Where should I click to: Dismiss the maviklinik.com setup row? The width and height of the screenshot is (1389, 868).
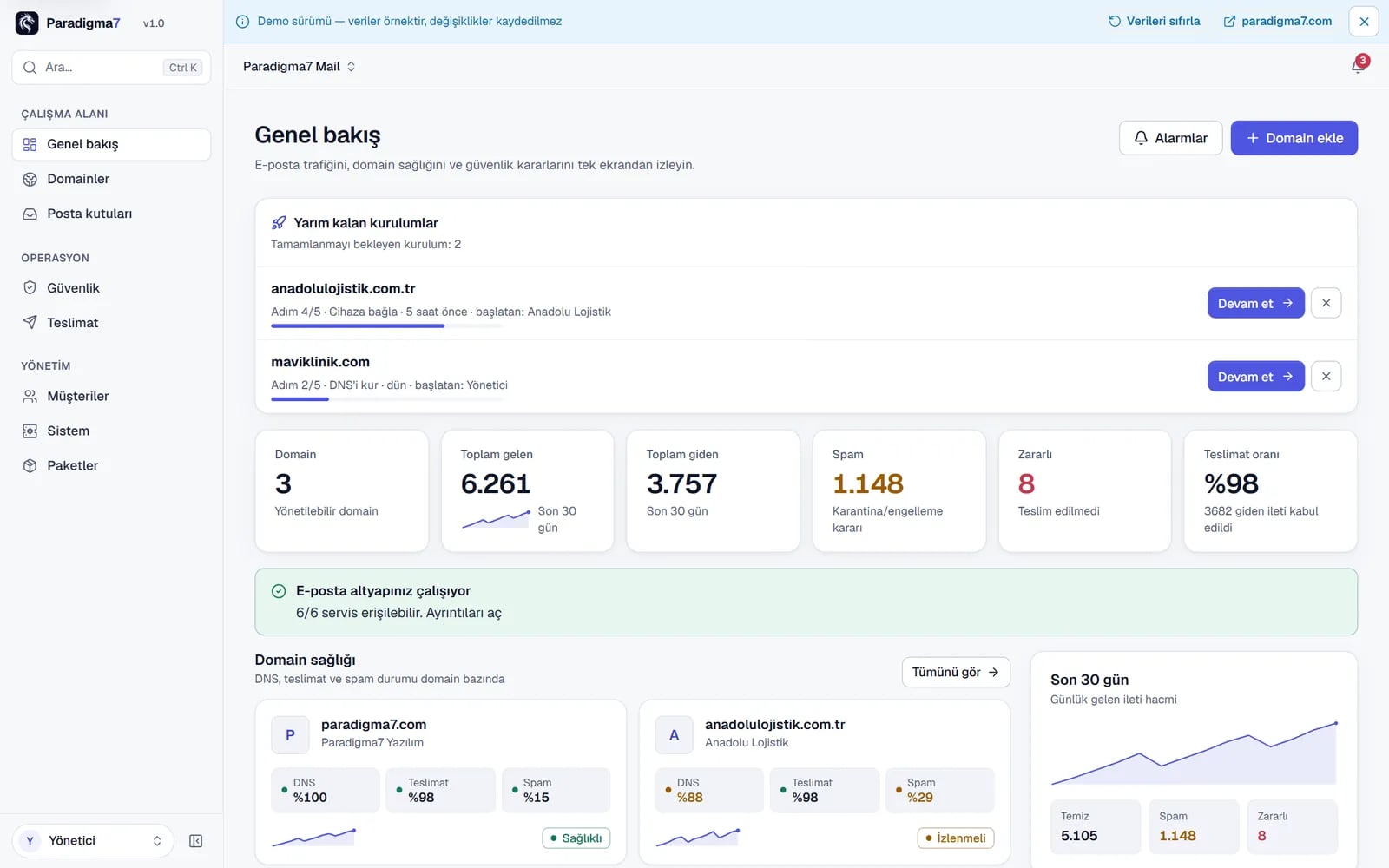pyautogui.click(x=1326, y=376)
